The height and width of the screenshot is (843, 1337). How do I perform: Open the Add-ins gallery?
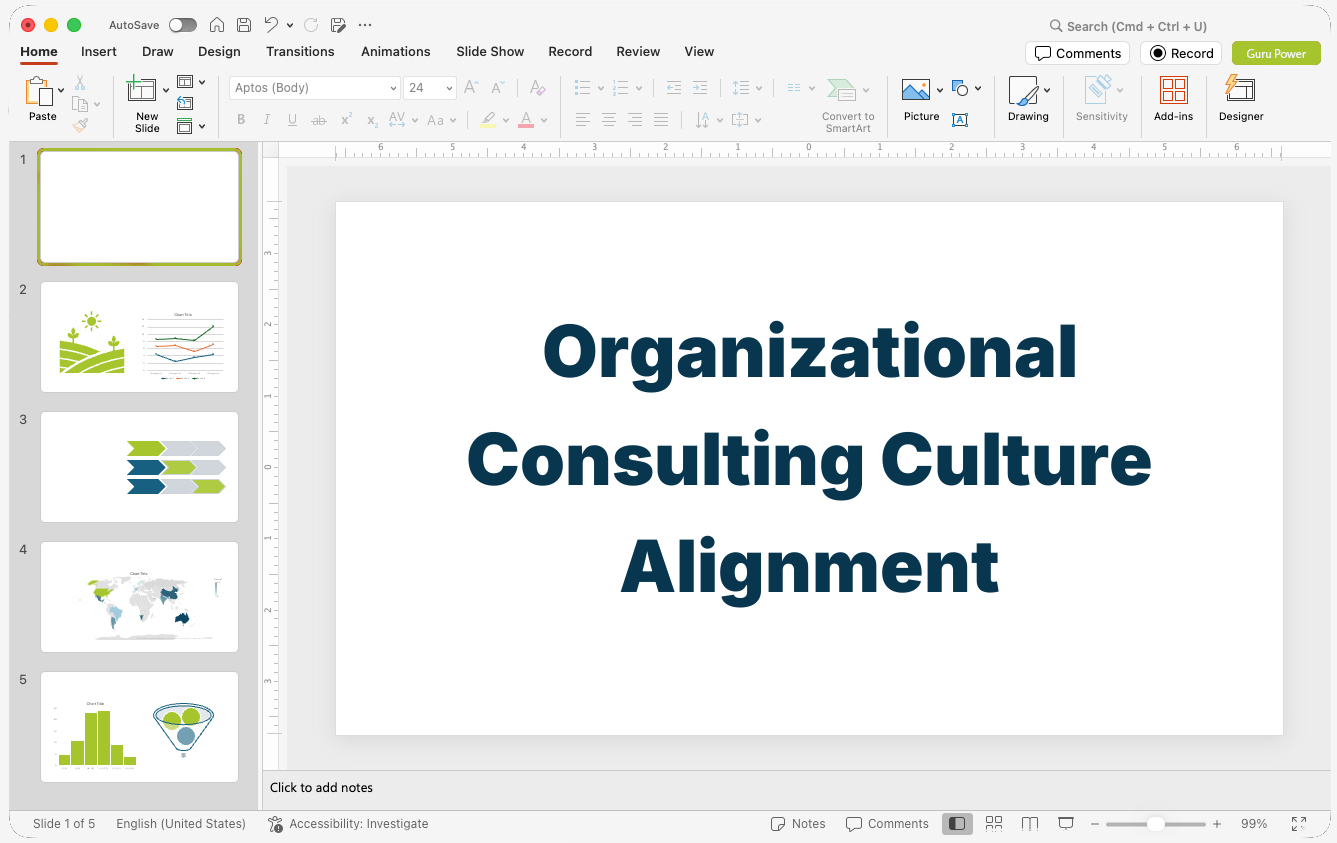pos(1173,98)
